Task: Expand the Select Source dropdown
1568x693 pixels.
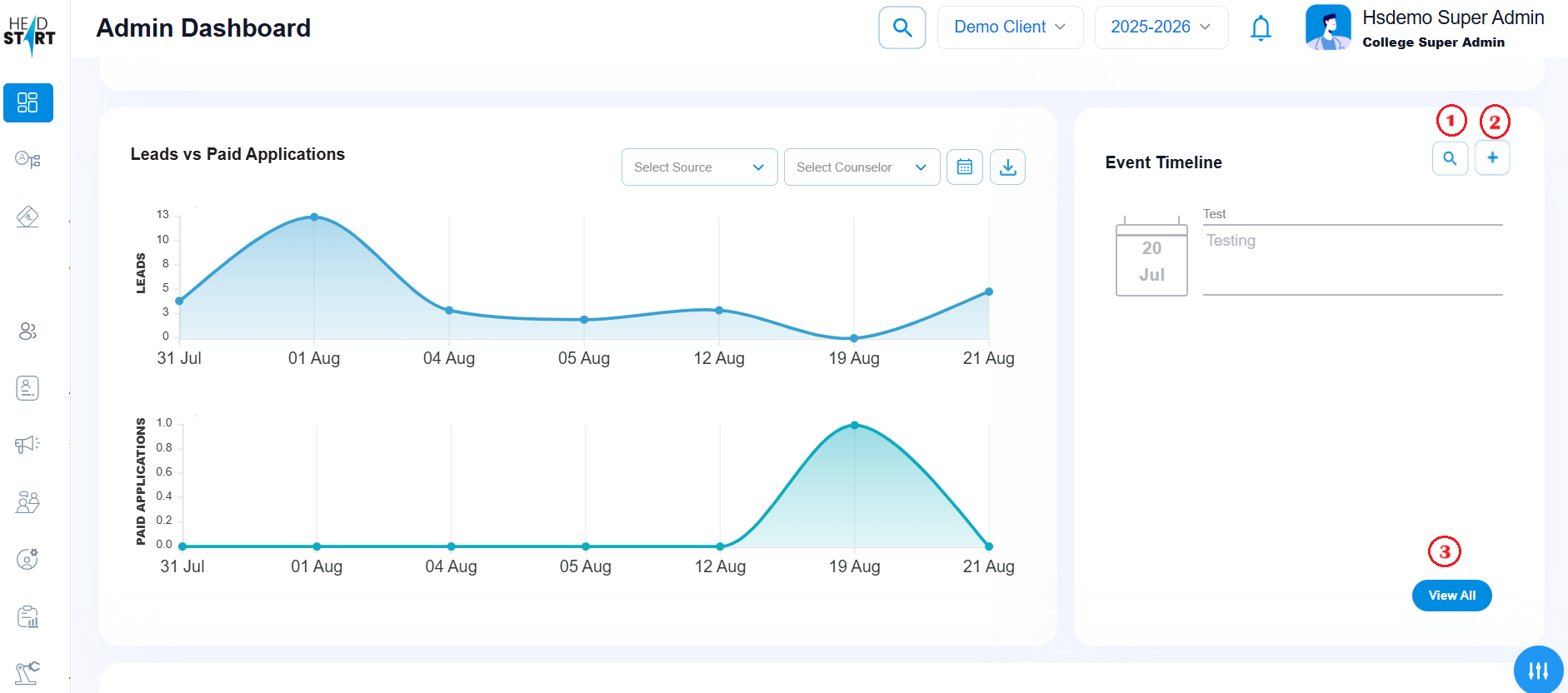Action: 699,167
